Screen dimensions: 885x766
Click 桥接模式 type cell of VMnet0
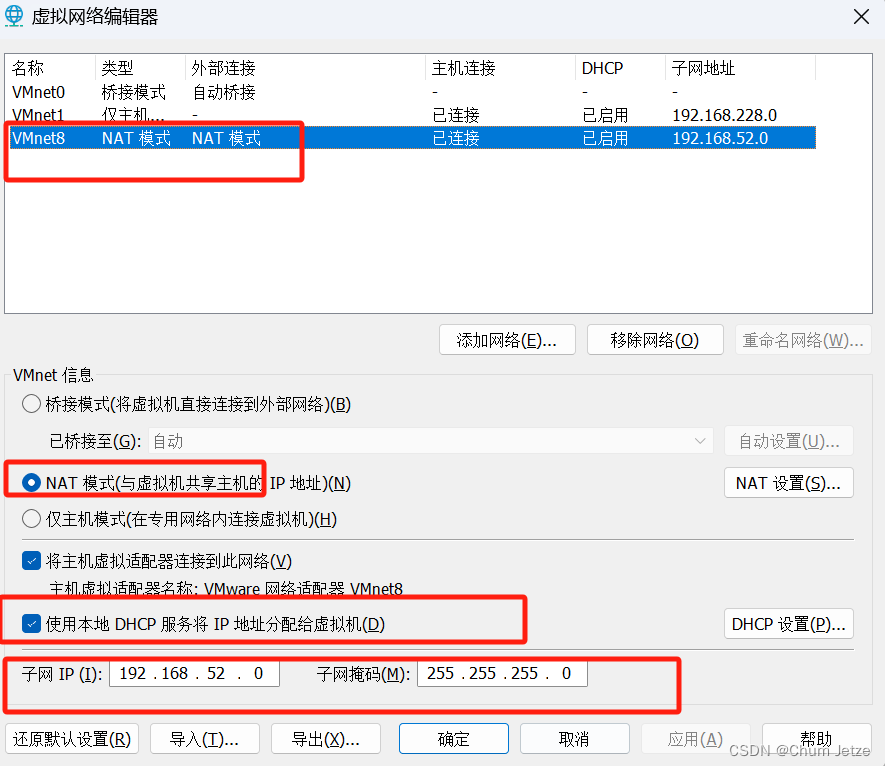tap(134, 92)
